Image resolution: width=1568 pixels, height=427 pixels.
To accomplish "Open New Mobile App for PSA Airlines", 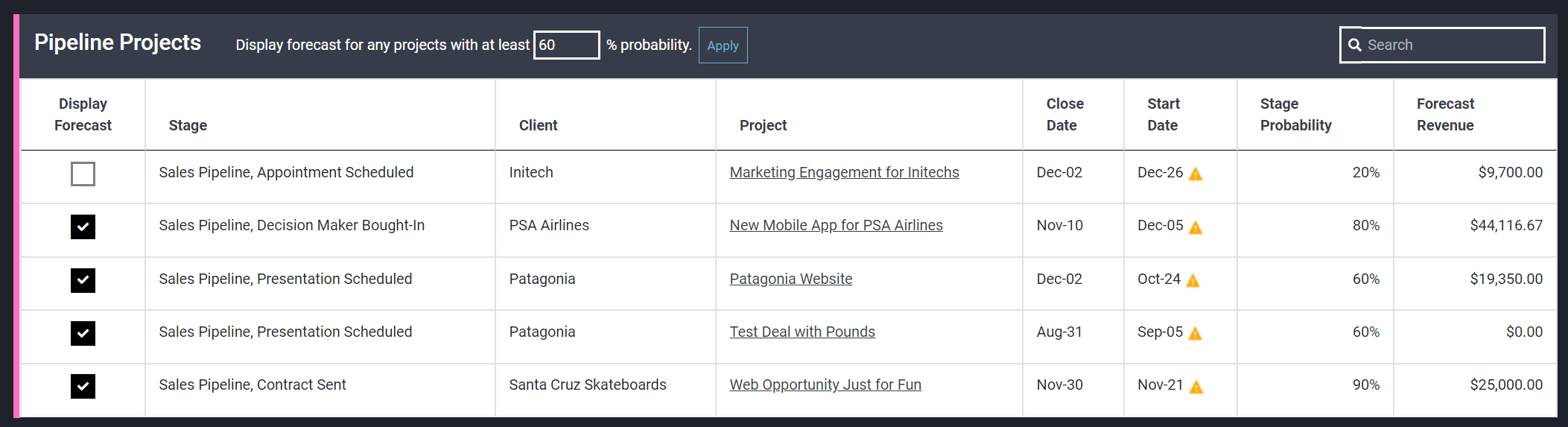I will (836, 225).
